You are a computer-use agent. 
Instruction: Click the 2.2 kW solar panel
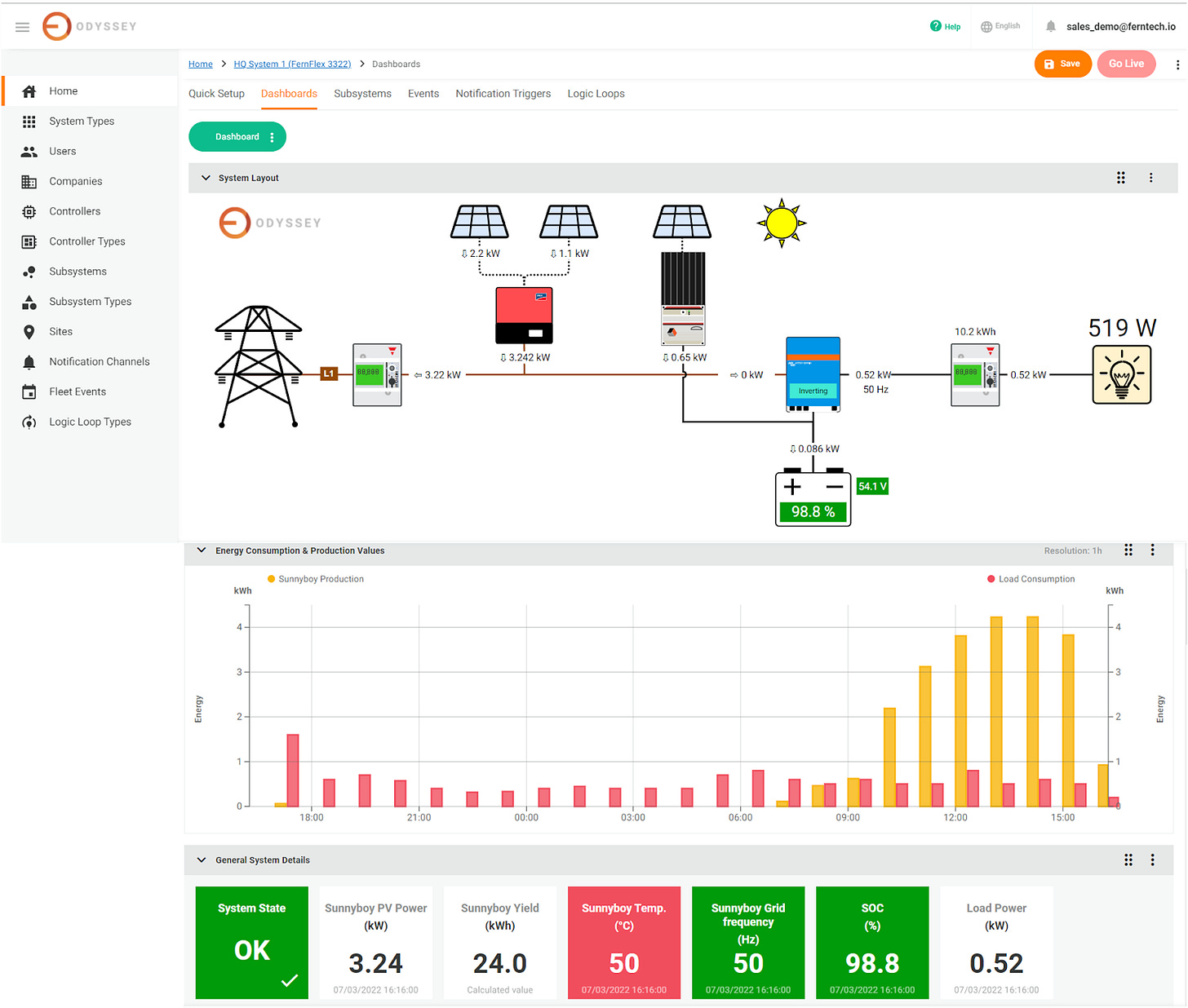[480, 222]
